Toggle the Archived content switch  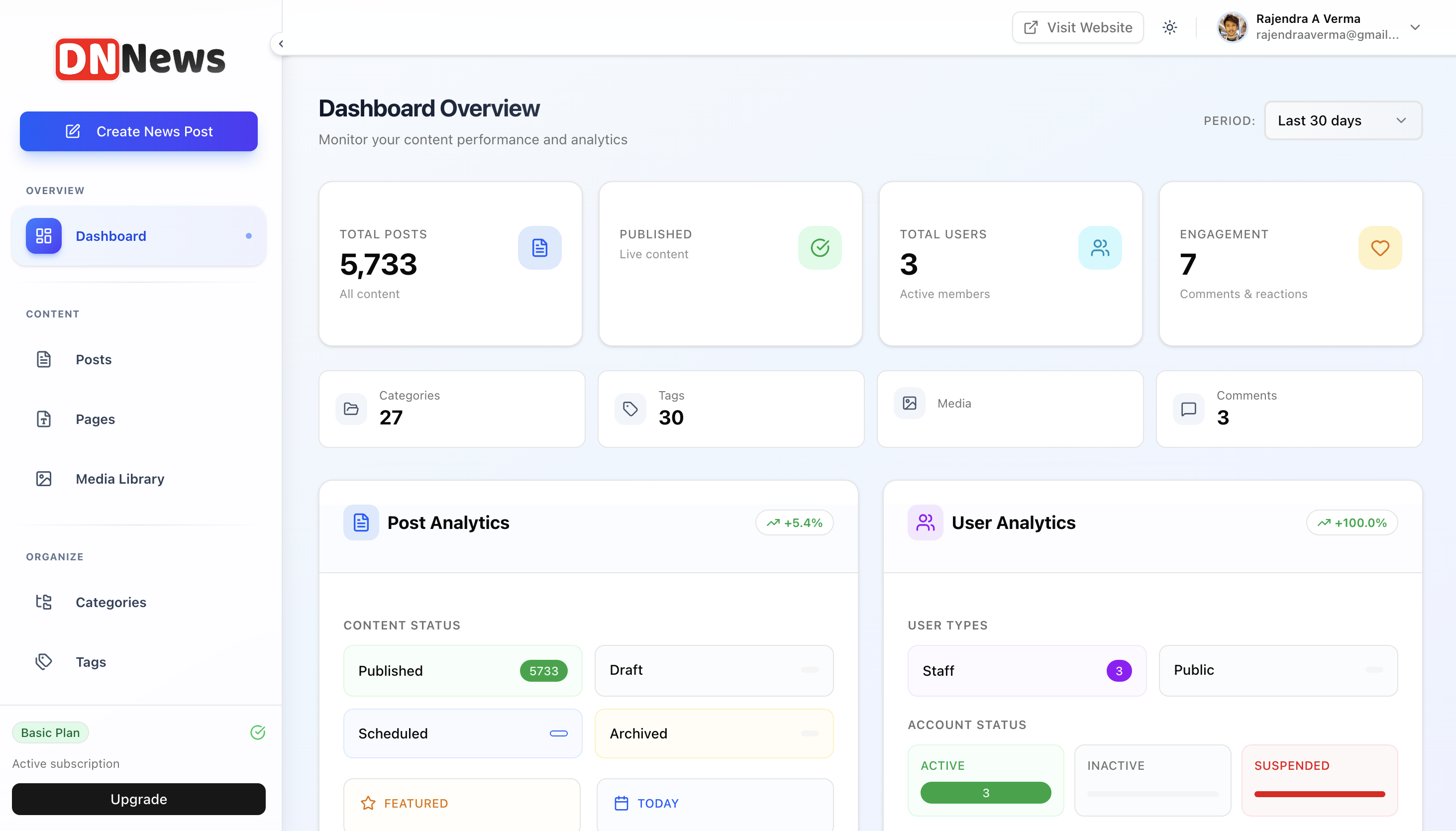pos(811,733)
